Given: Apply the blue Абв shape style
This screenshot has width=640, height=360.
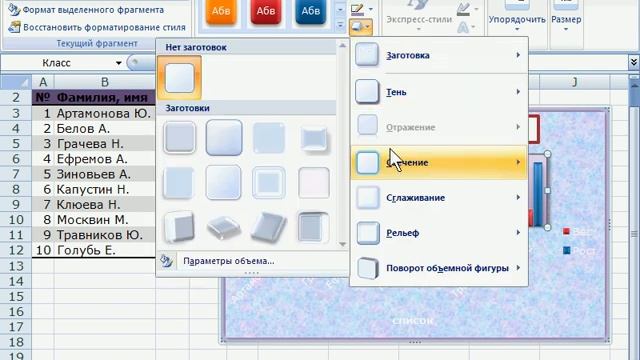Looking at the screenshot, I should pos(311,11).
